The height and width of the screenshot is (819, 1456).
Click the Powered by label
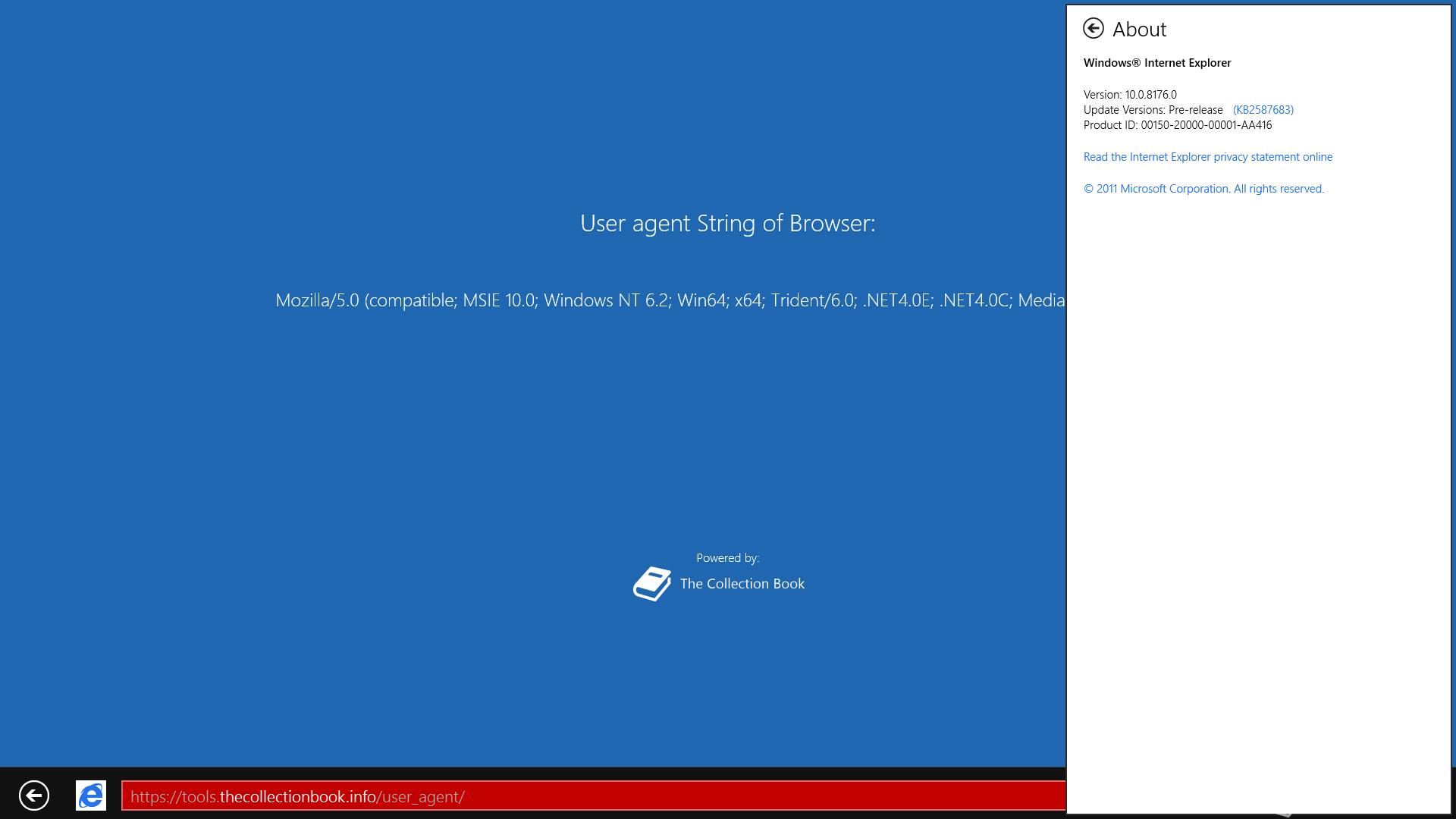point(728,558)
